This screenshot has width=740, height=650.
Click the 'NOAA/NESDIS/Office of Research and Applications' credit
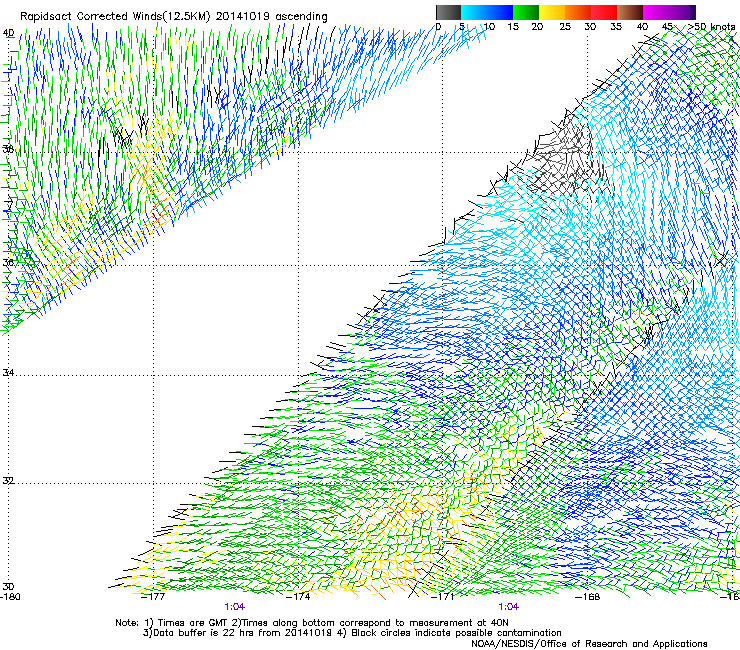click(589, 643)
